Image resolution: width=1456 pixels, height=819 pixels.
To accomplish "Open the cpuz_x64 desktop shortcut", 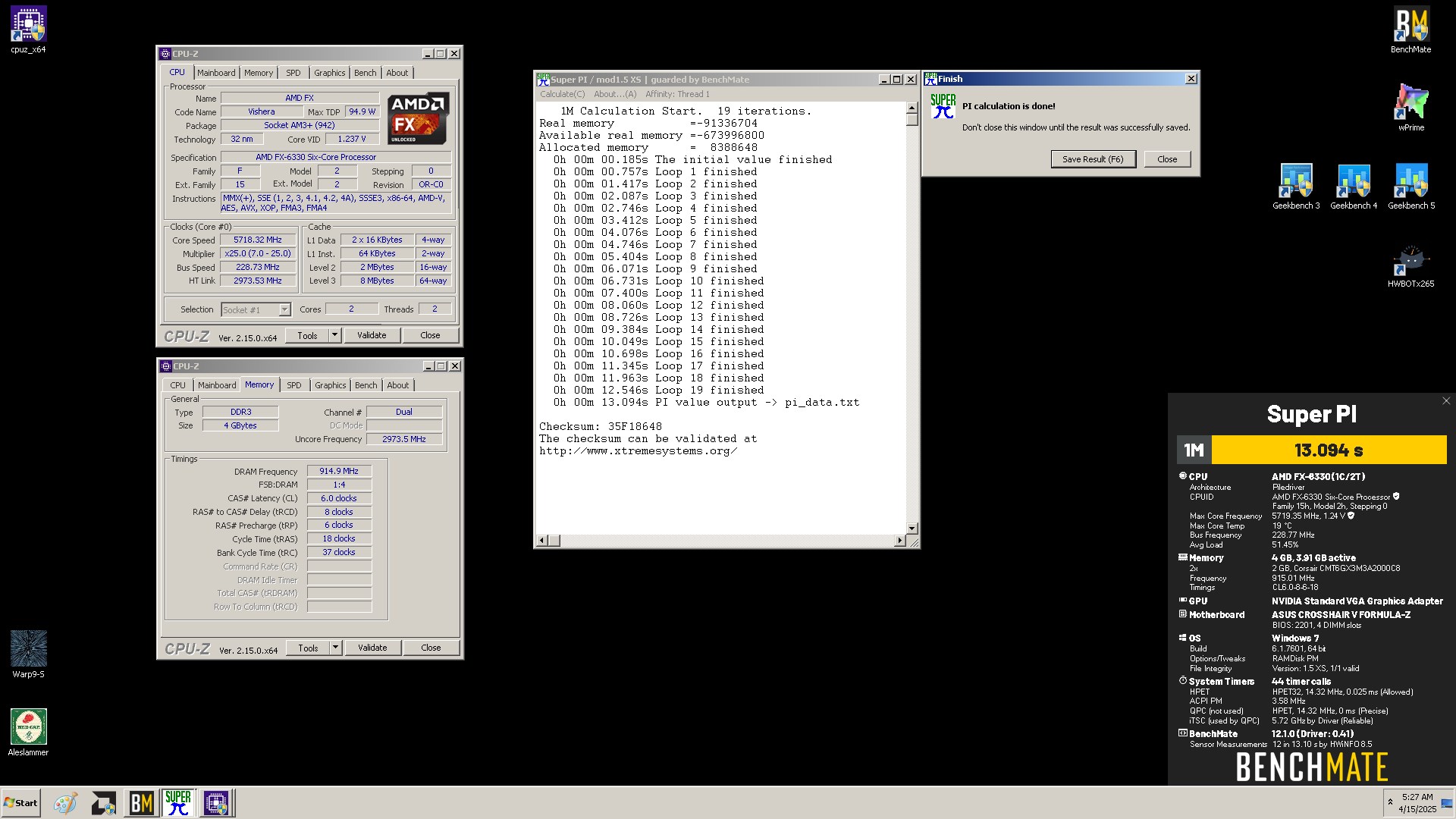I will pos(28,30).
